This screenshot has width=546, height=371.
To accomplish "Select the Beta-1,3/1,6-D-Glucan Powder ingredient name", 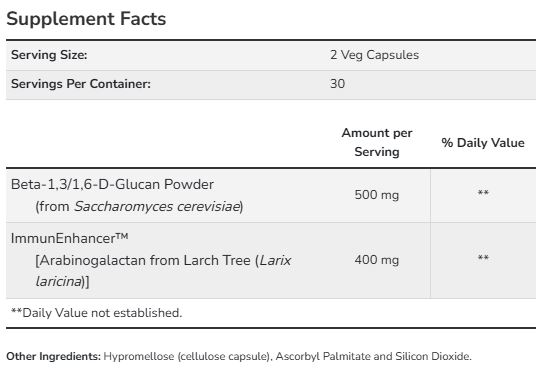I will (x=112, y=184).
